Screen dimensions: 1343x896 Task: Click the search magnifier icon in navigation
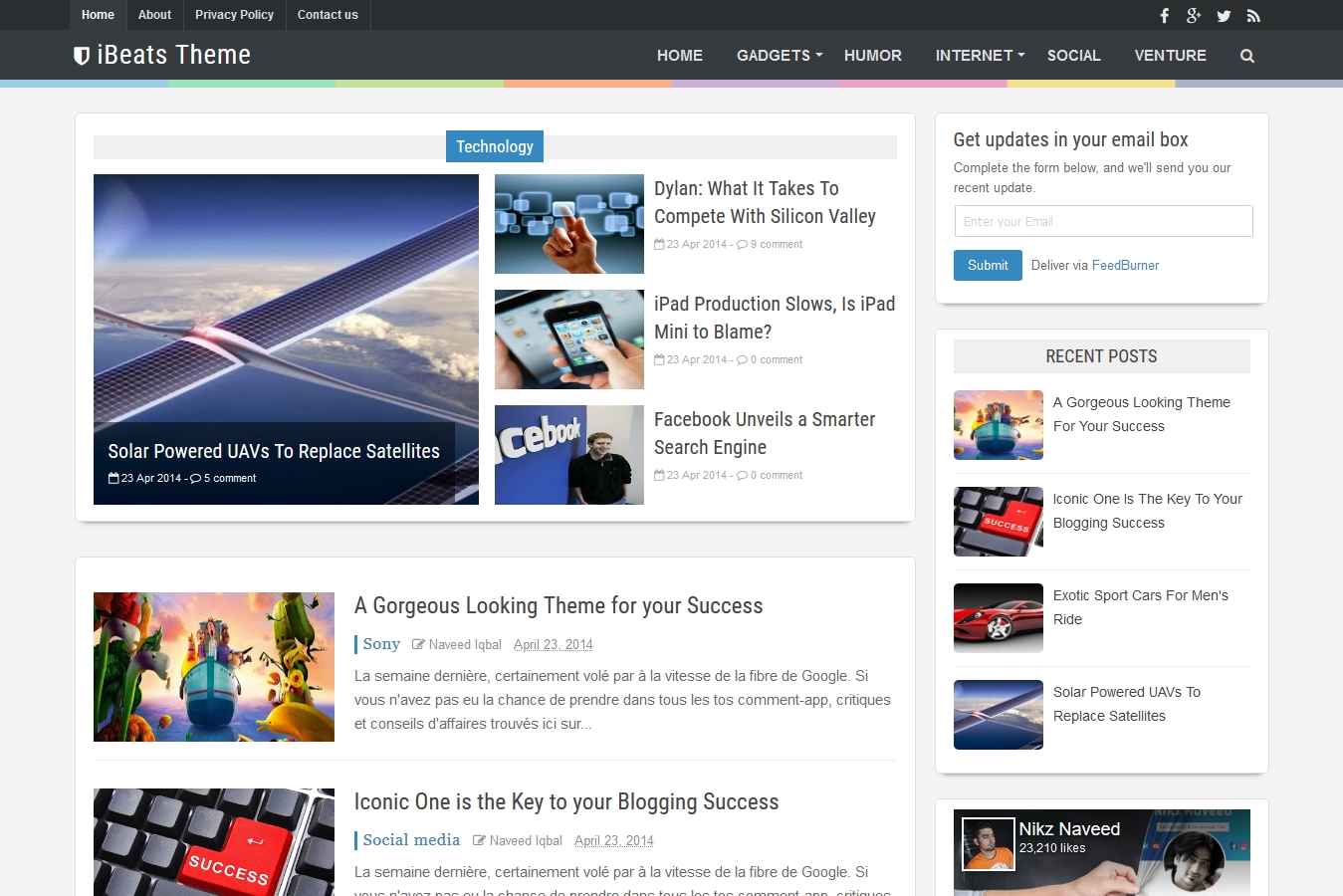1247,56
